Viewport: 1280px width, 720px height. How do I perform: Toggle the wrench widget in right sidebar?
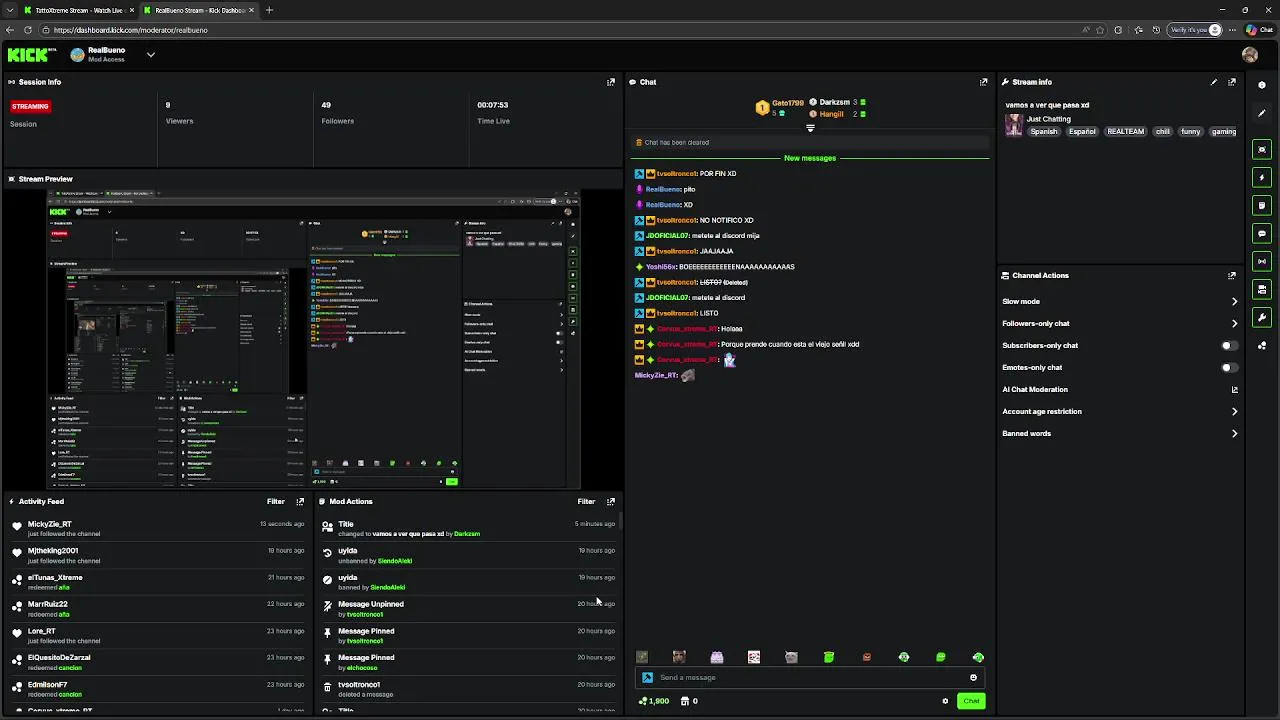click(x=1262, y=317)
